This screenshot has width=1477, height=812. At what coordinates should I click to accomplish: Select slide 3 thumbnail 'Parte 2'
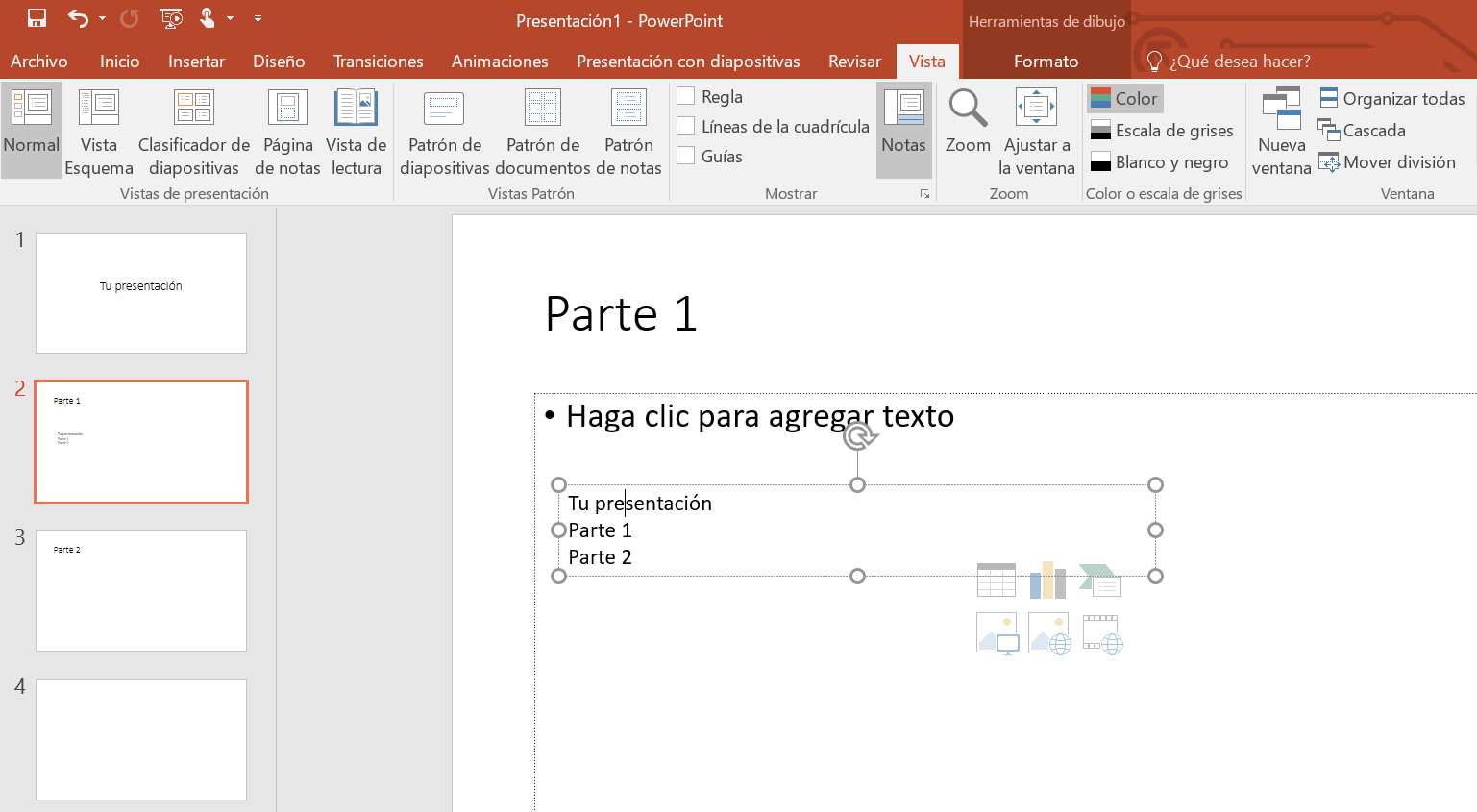tap(141, 591)
